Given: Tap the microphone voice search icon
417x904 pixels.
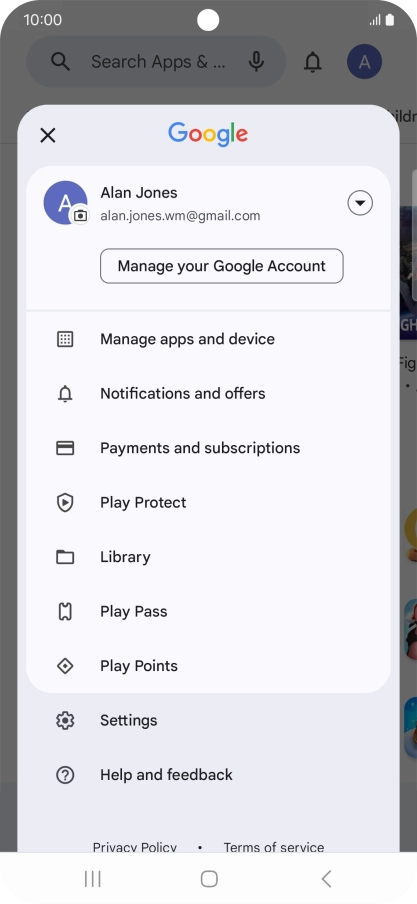Looking at the screenshot, I should 257,62.
